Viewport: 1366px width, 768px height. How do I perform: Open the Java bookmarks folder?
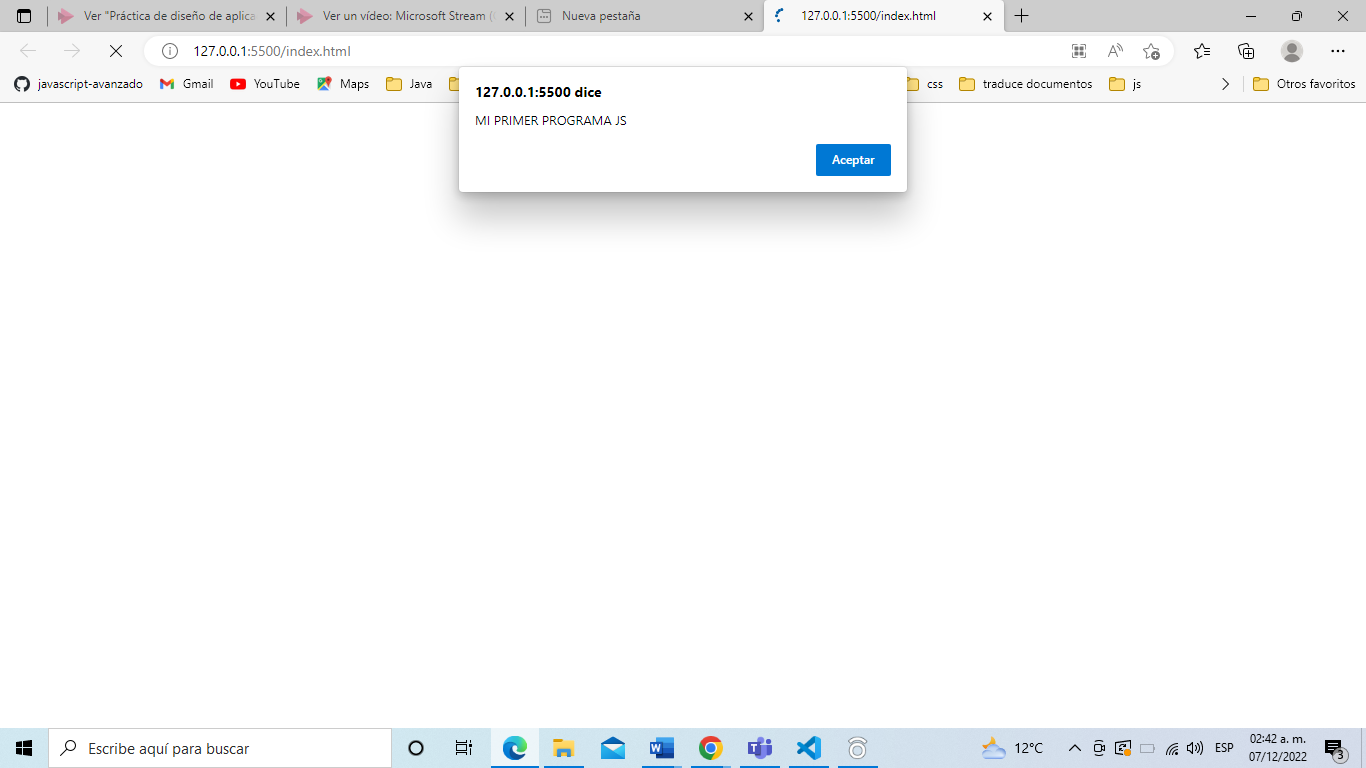pos(409,84)
